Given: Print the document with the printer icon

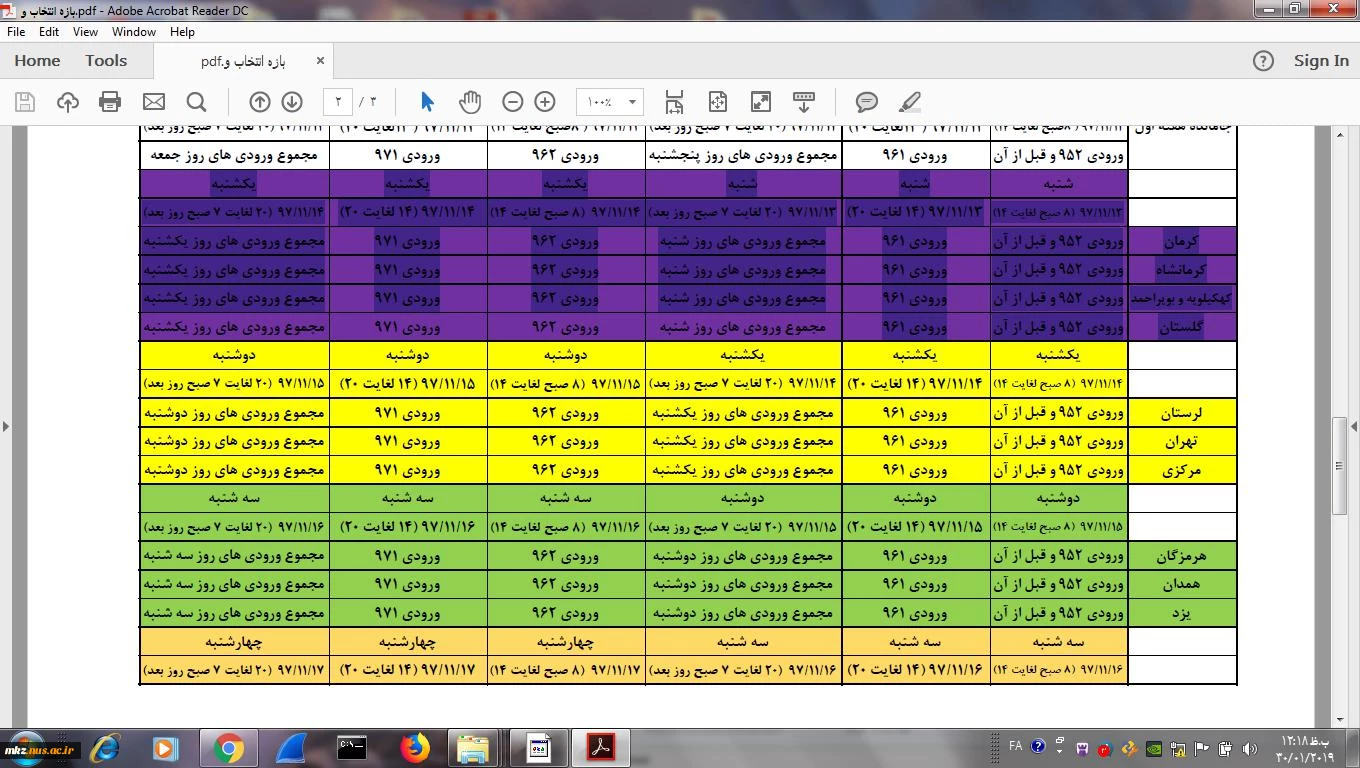Looking at the screenshot, I should pos(111,102).
